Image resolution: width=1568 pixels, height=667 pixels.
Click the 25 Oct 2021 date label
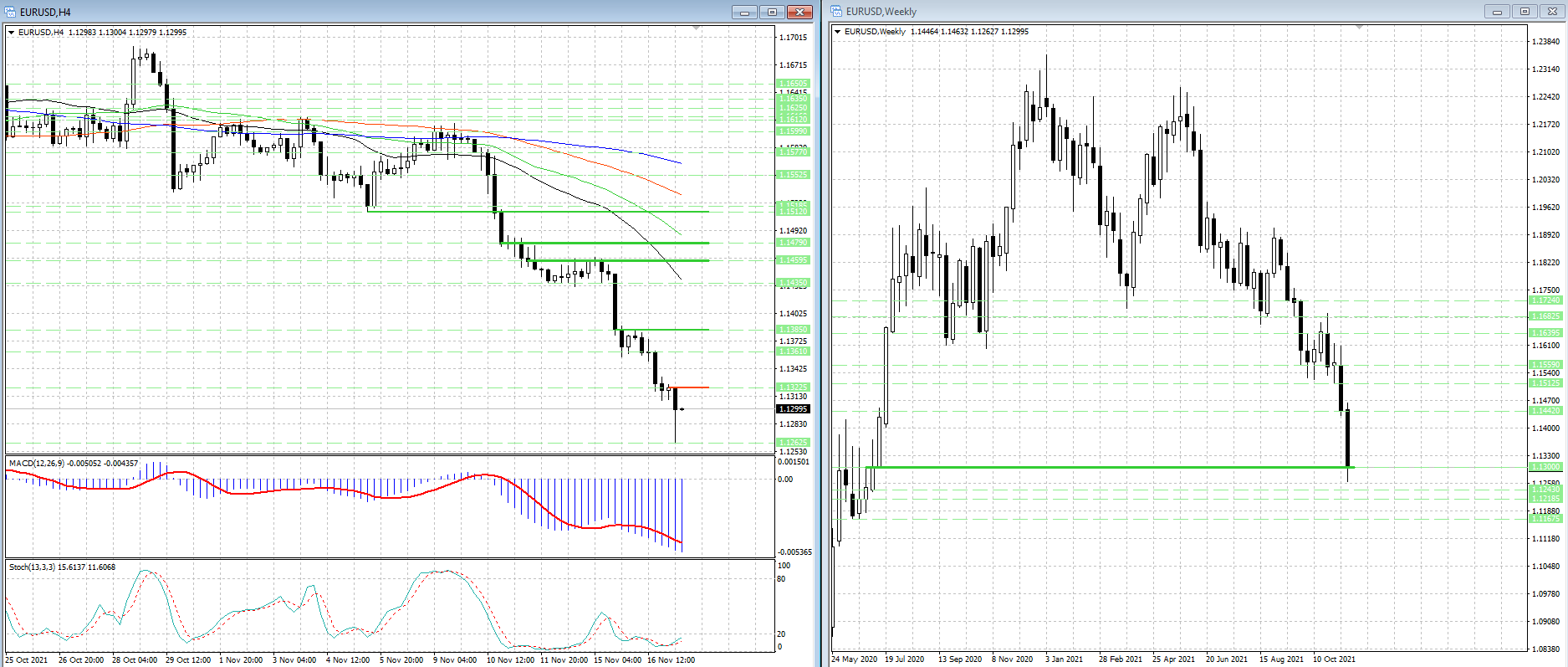click(27, 660)
